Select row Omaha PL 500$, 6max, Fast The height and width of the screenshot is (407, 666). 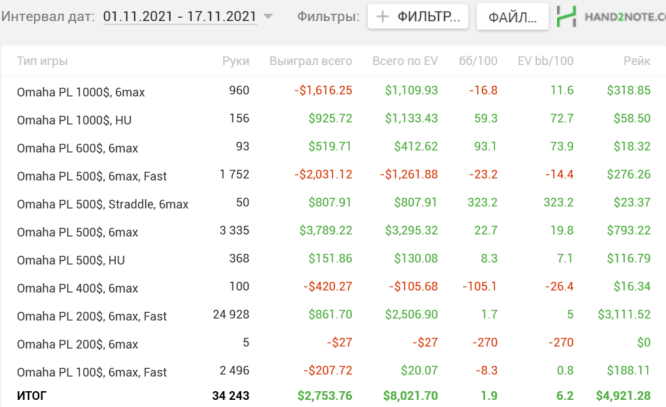point(333,175)
